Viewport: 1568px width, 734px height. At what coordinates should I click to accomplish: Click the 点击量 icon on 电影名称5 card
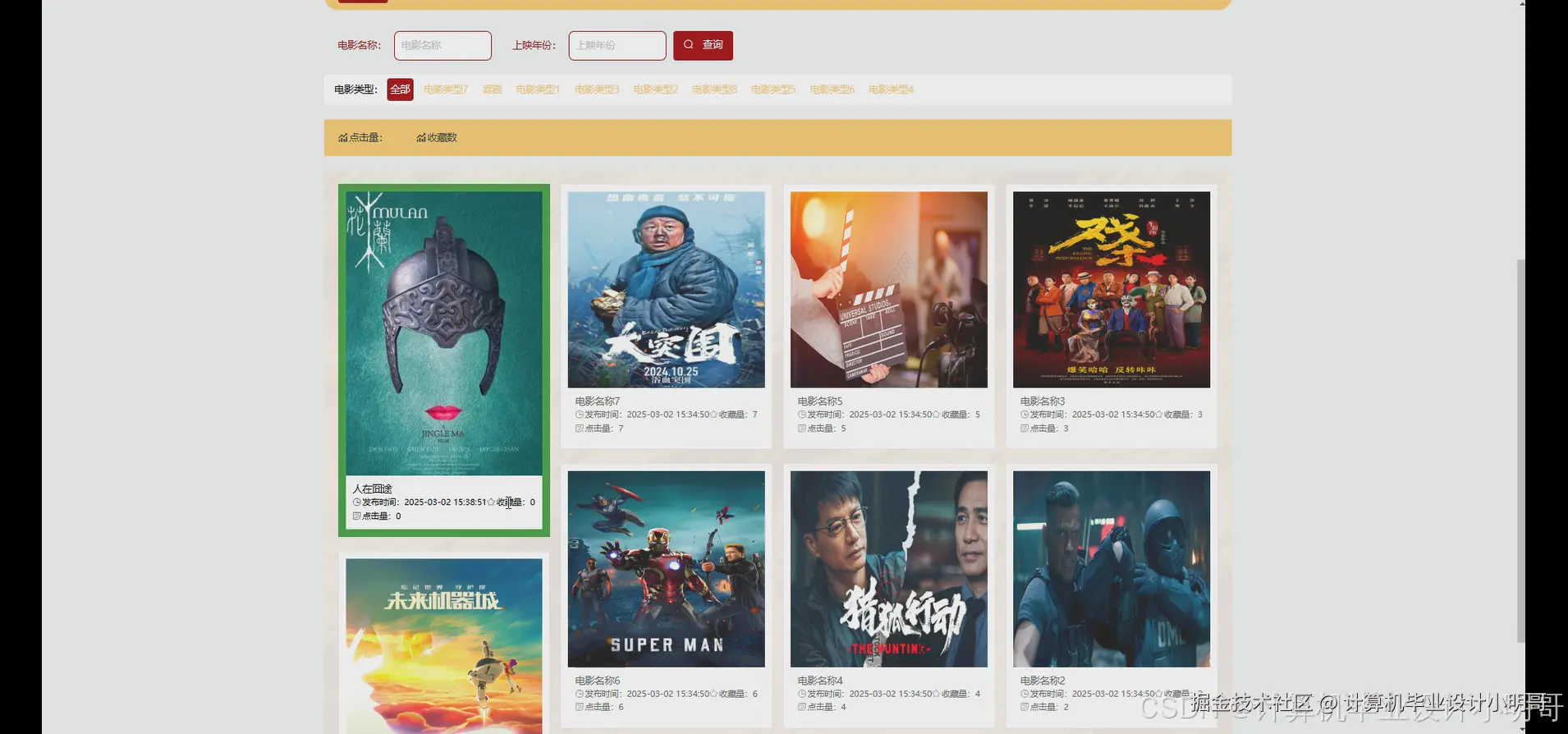click(x=802, y=429)
